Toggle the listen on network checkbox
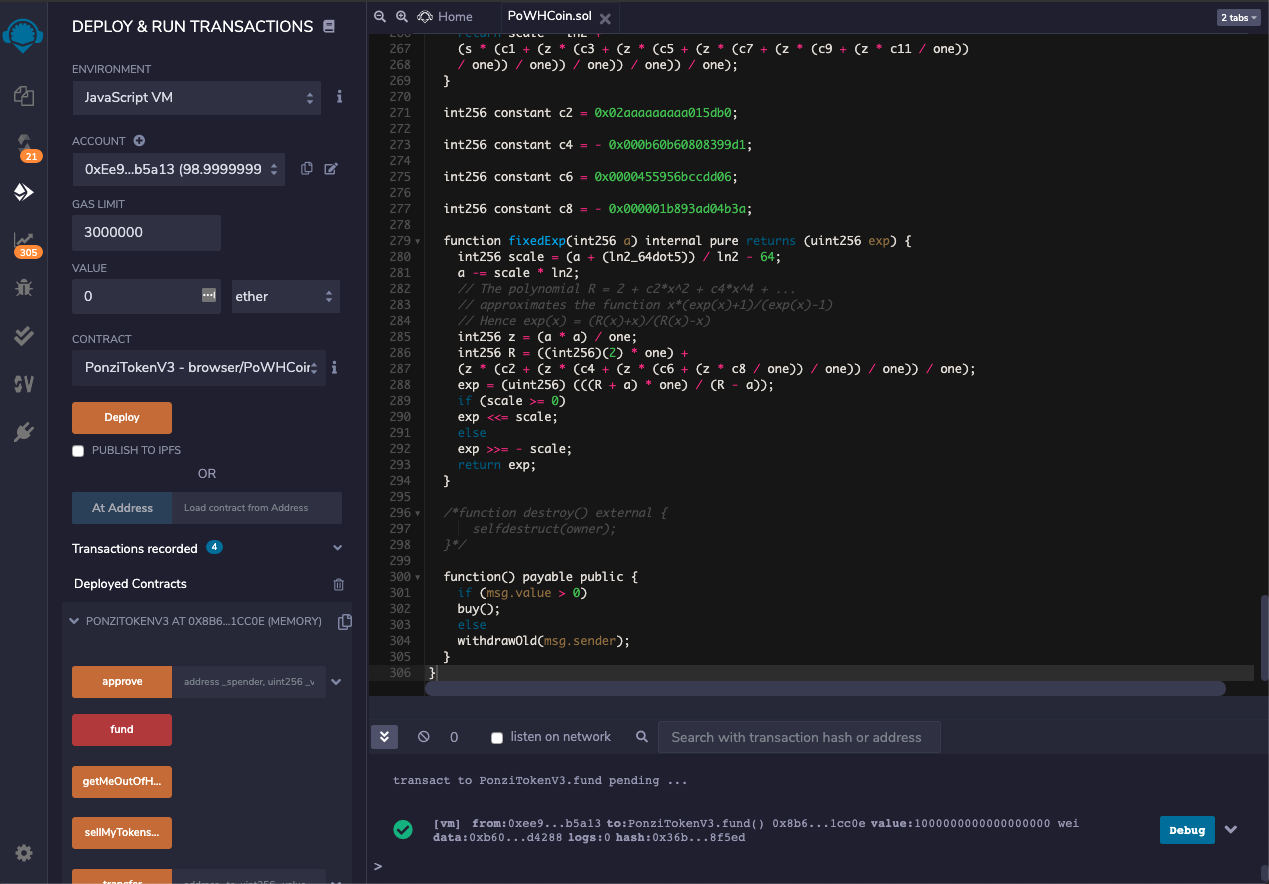Viewport: 1269px width, 884px height. point(497,738)
